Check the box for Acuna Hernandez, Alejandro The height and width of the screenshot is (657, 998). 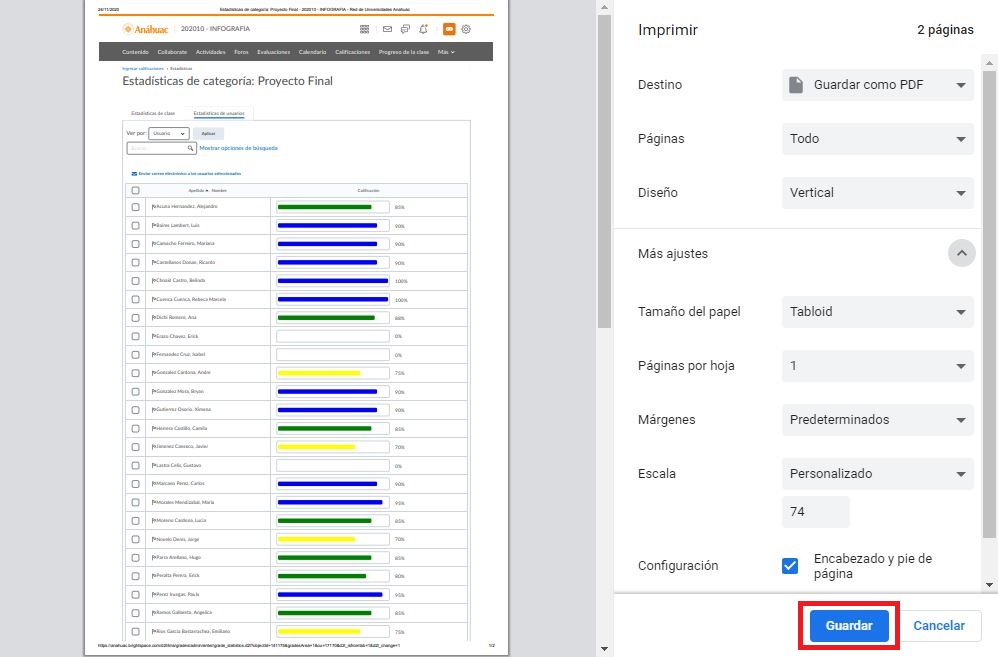(x=135, y=207)
